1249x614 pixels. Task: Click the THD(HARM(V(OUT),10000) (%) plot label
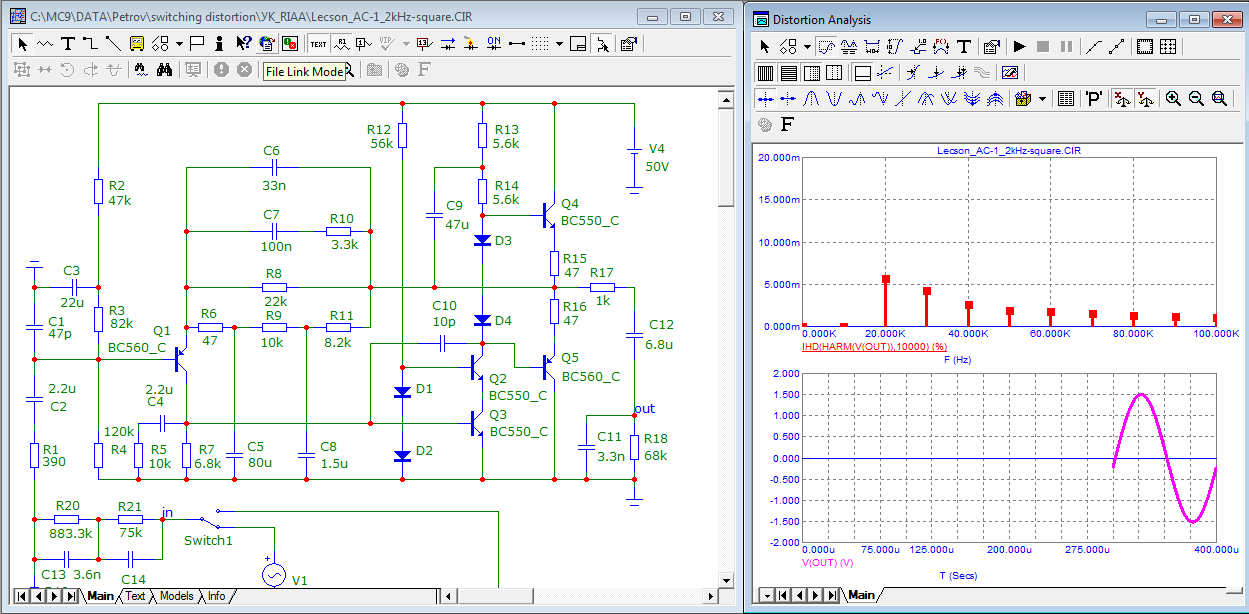[876, 346]
